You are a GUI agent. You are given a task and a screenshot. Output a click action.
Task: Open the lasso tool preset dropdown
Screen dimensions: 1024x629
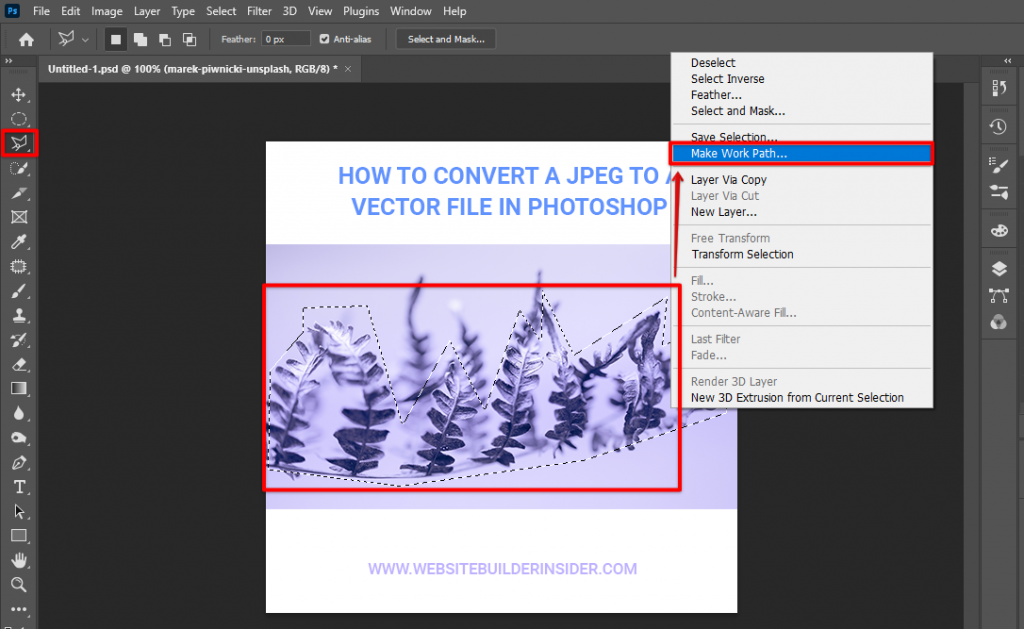coord(87,39)
